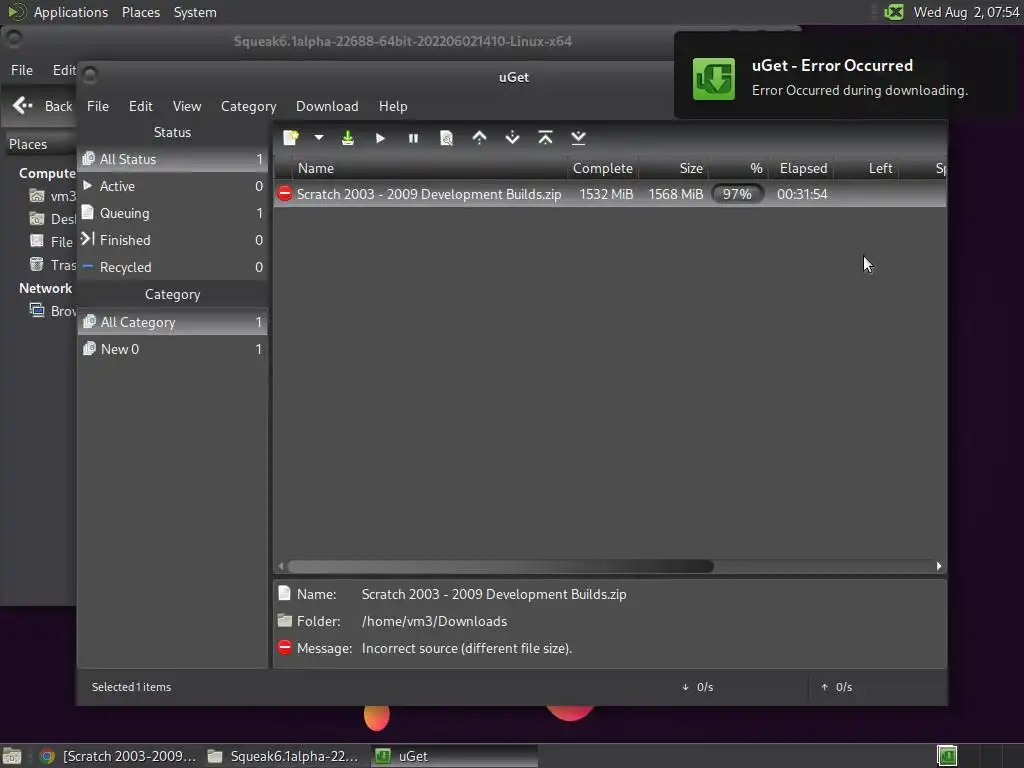Show Finished downloads

coord(173,240)
